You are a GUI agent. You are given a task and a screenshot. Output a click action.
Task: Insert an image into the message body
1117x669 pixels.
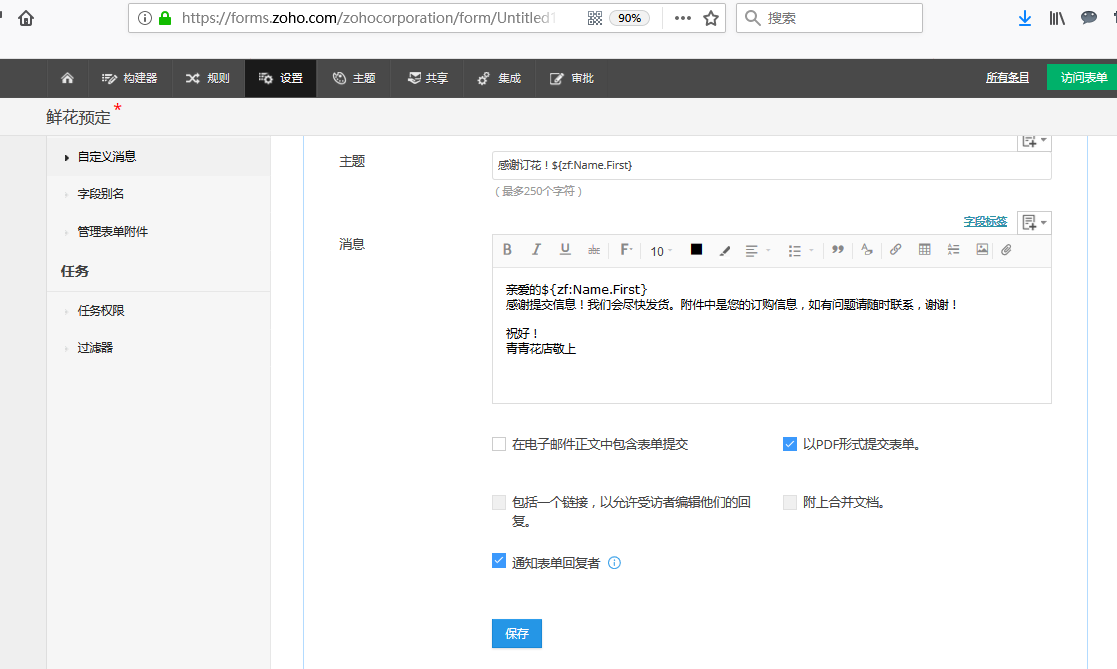[x=982, y=250]
